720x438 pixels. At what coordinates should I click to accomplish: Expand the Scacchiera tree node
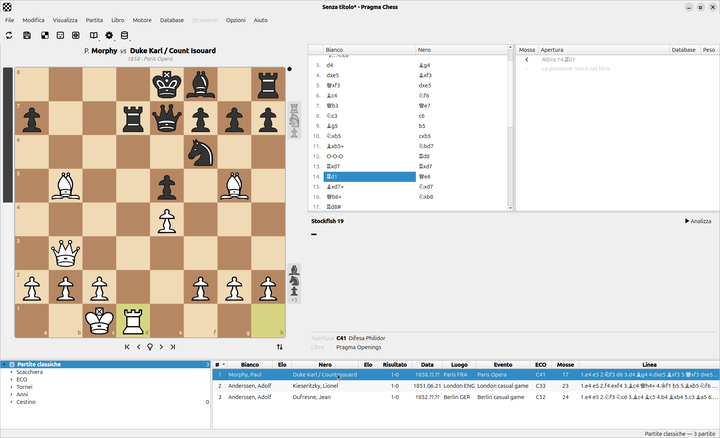tap(11, 372)
